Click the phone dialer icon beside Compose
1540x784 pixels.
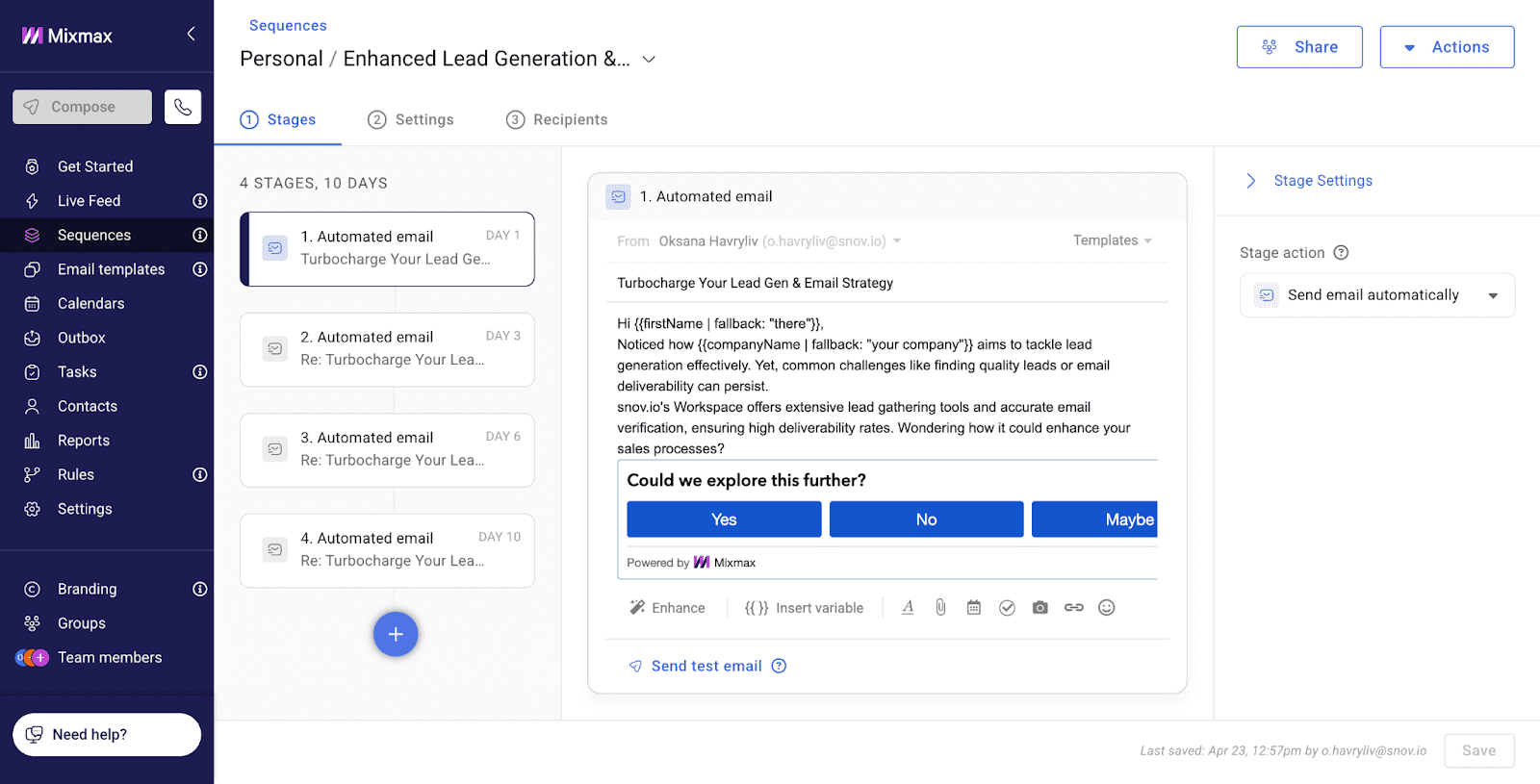[183, 107]
